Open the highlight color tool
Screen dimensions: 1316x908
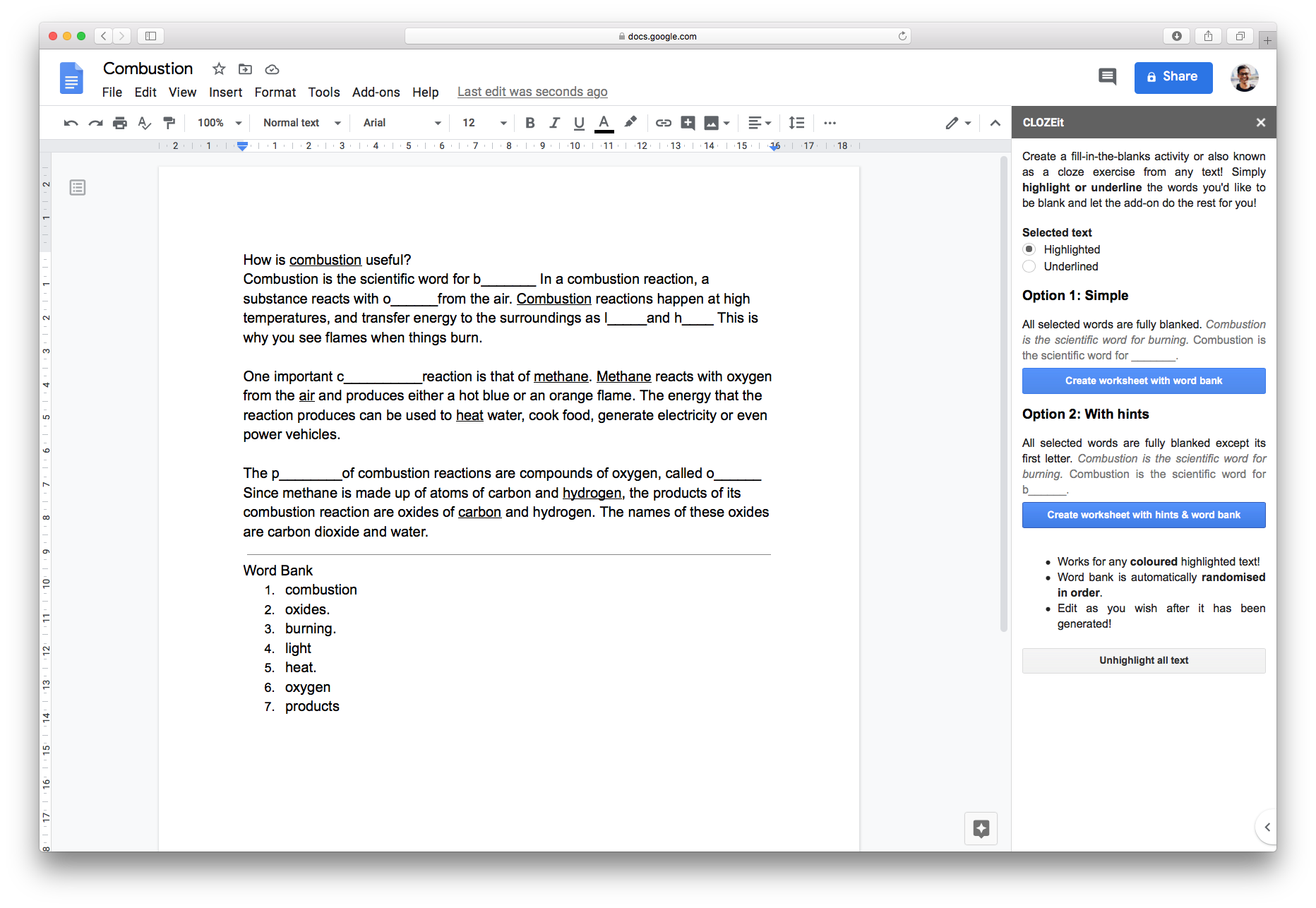[630, 122]
